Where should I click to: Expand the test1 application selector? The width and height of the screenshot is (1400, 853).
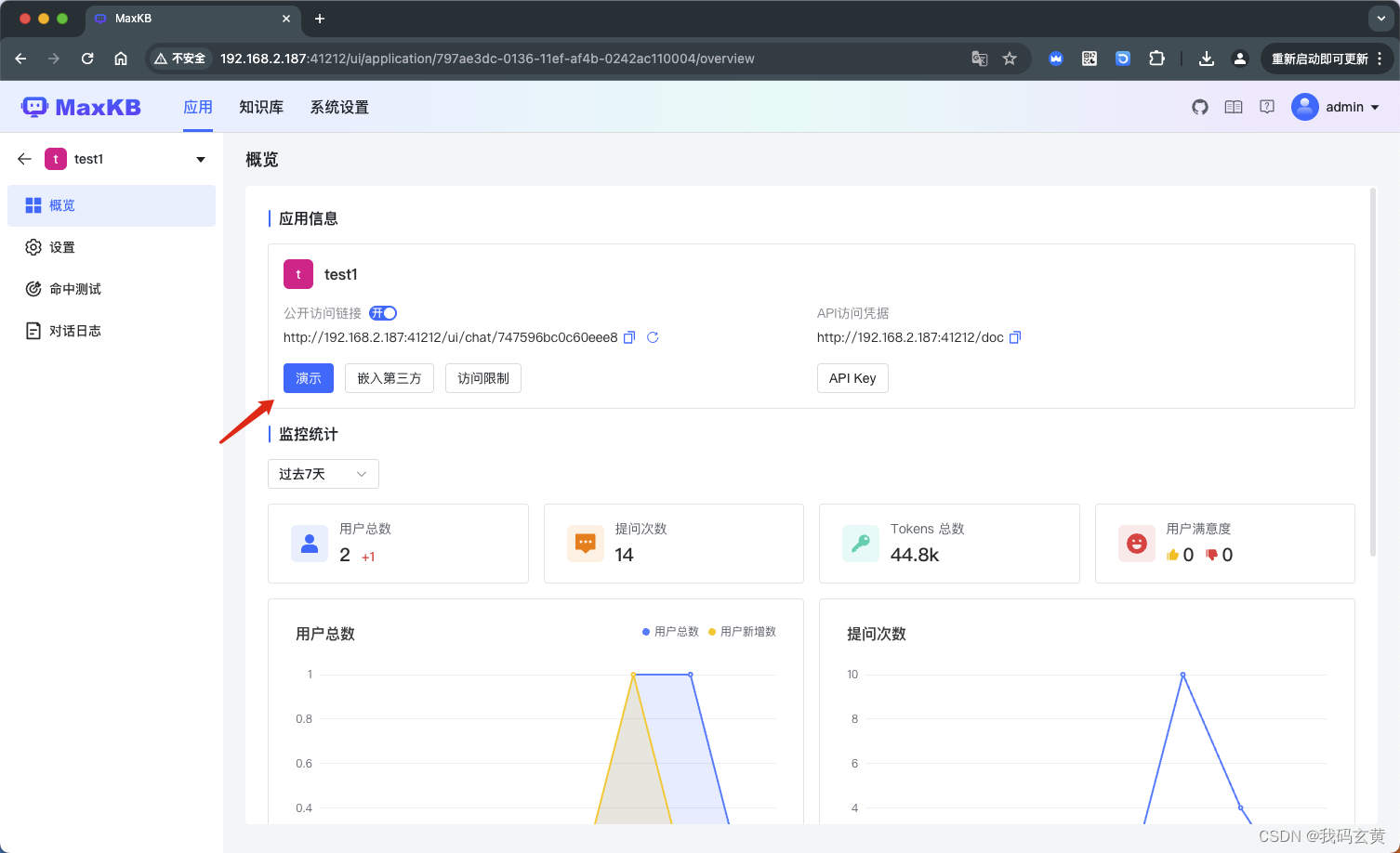pos(201,159)
